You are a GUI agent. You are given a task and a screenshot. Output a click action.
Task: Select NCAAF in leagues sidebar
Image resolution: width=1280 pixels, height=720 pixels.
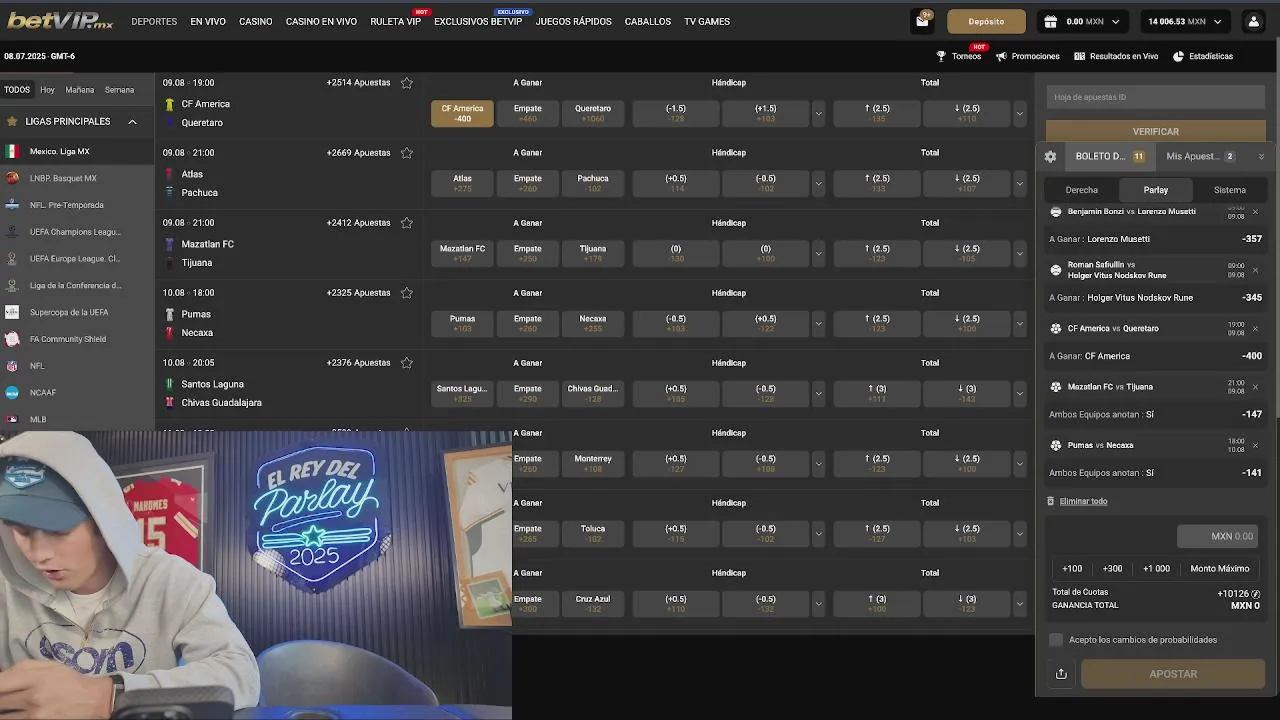point(77,393)
